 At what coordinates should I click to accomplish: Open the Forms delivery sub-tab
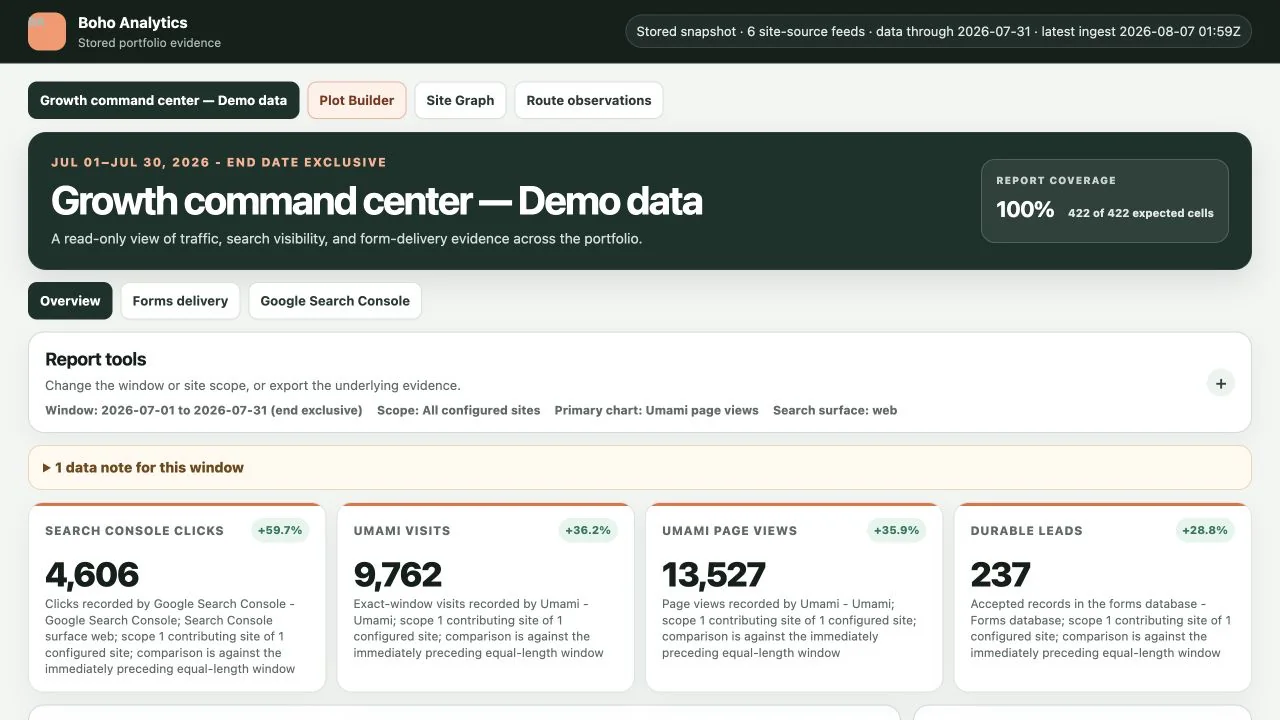(x=180, y=301)
